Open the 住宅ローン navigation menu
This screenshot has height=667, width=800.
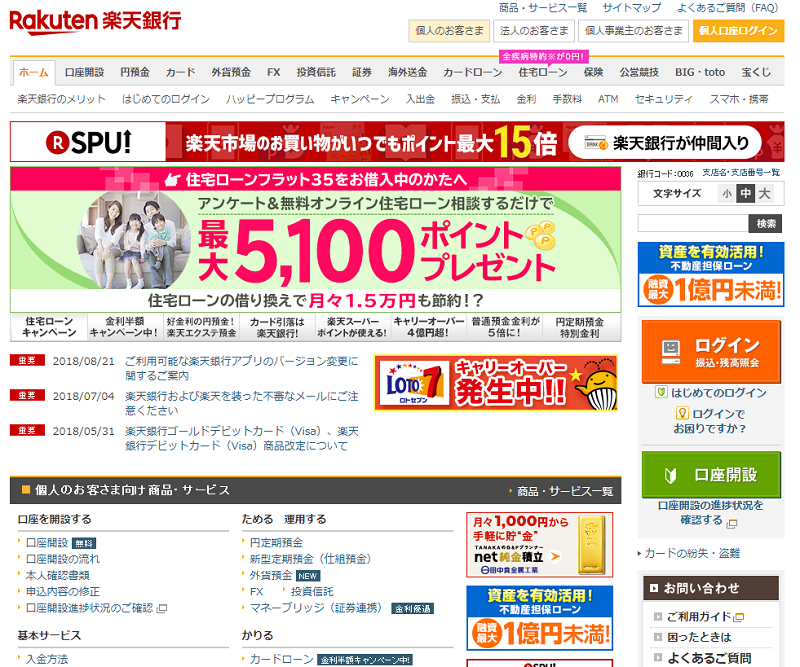tap(542, 73)
